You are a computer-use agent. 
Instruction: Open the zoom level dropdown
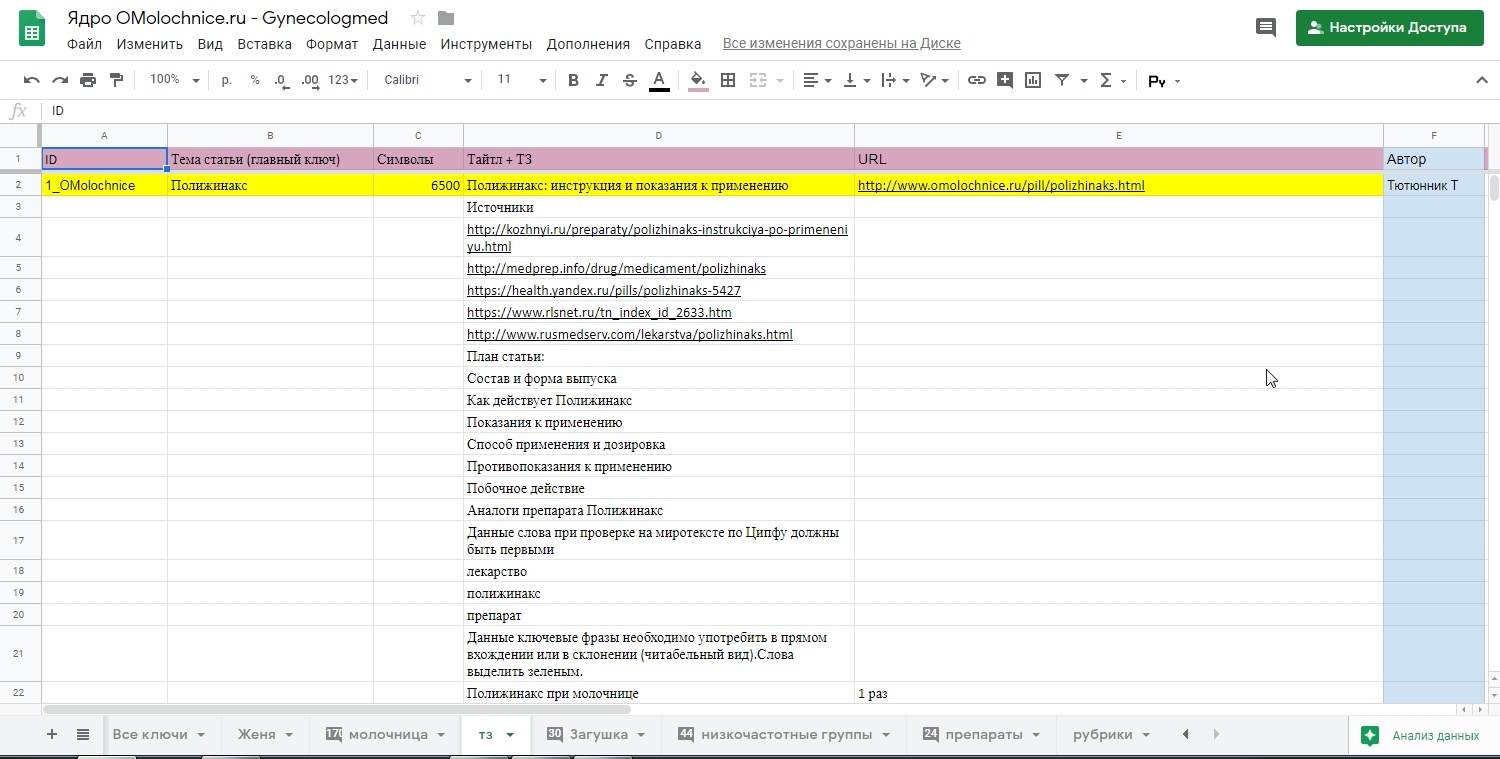click(175, 80)
